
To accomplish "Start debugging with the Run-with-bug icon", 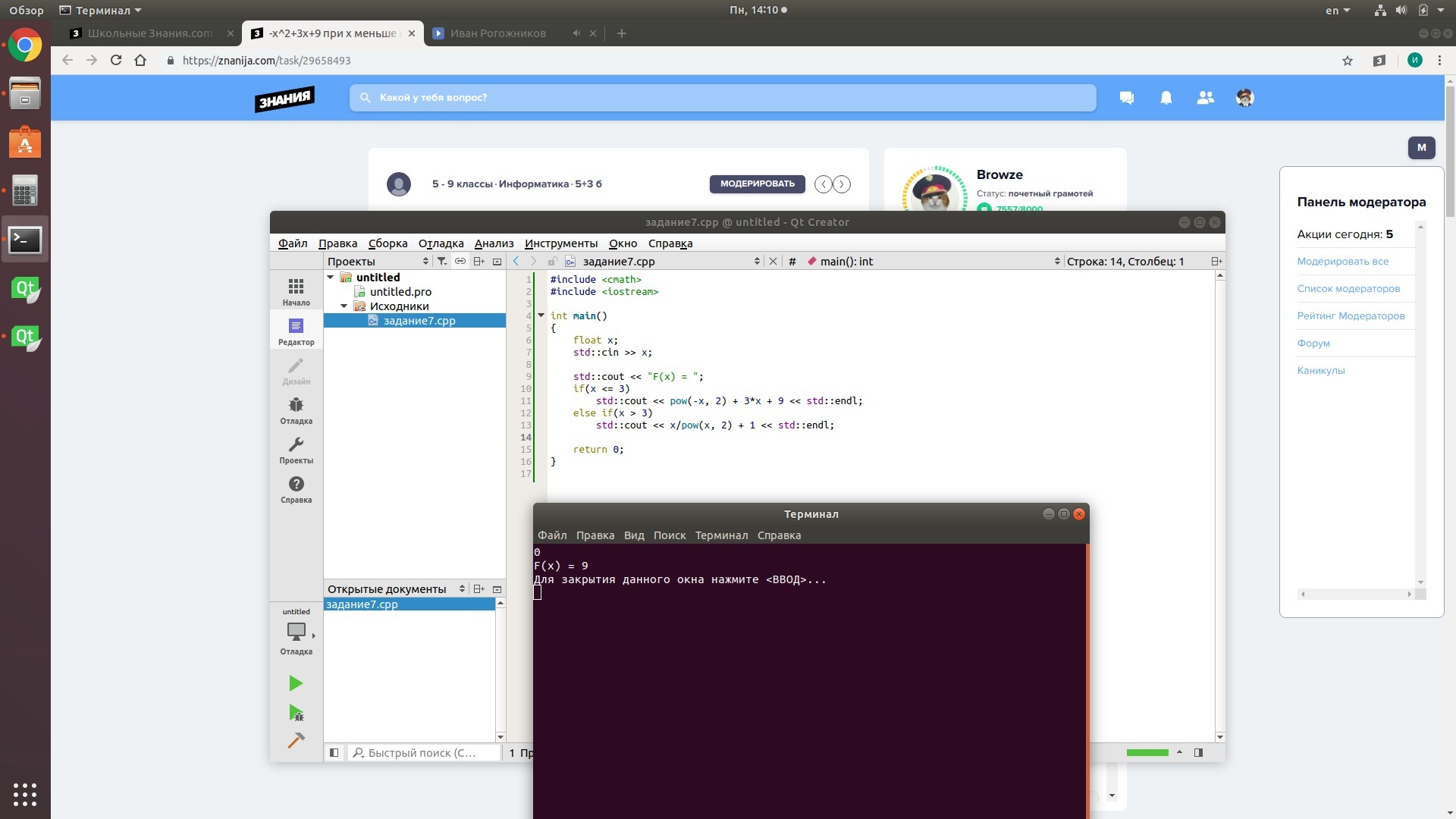I will (x=296, y=713).
